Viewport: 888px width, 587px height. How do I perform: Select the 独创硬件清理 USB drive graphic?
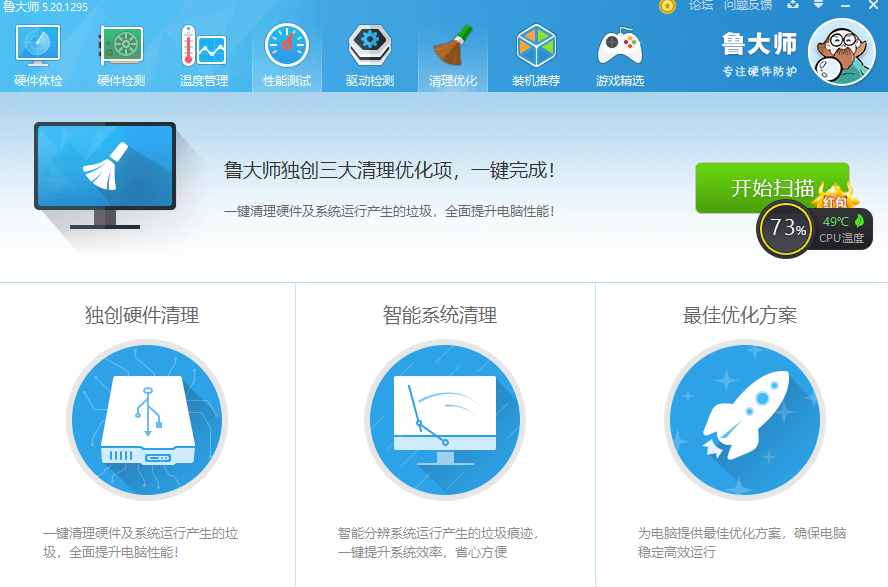[x=147, y=421]
